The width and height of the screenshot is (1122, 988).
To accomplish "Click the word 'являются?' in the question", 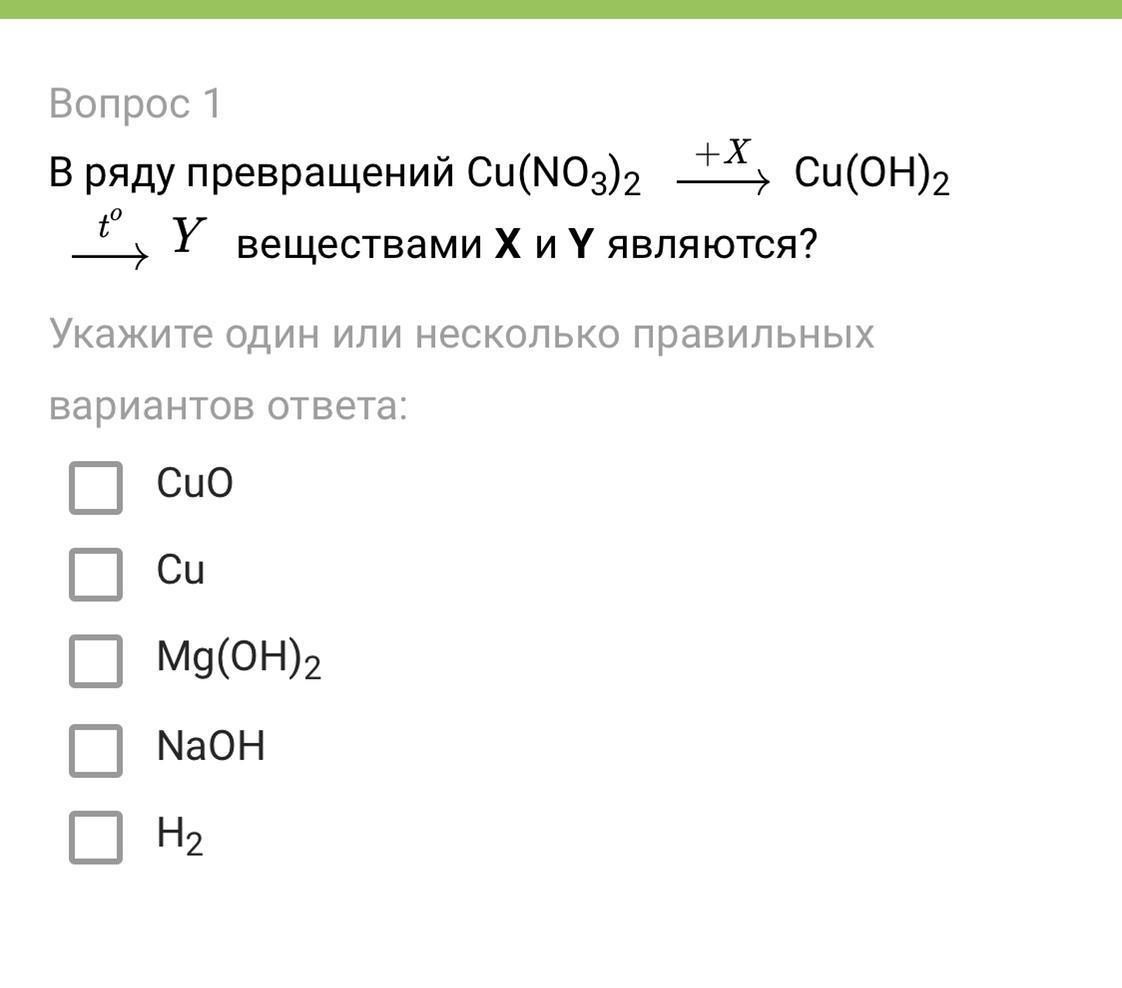I will coord(712,245).
